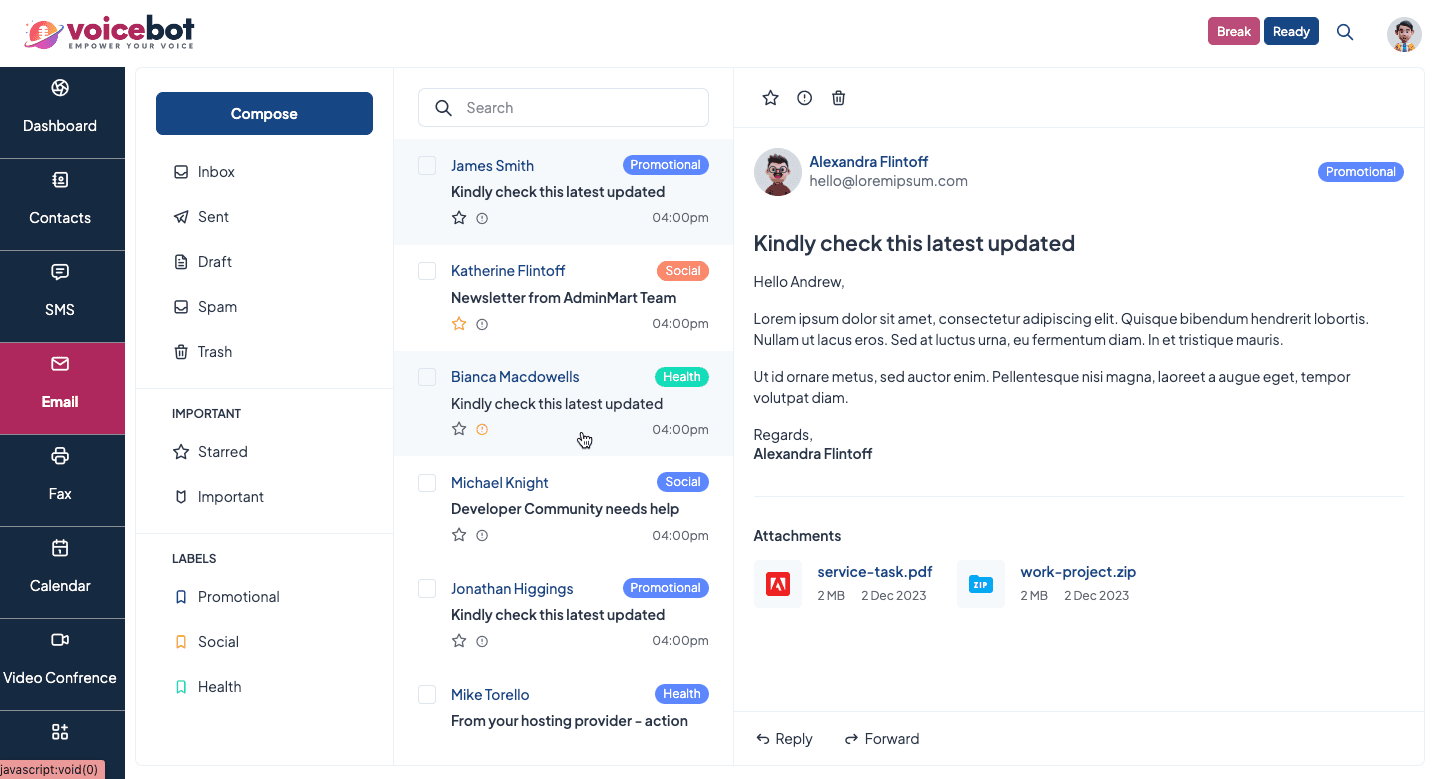Go to Video Conference in sidebar
This screenshot has height=779, width=1433.
tap(60, 664)
